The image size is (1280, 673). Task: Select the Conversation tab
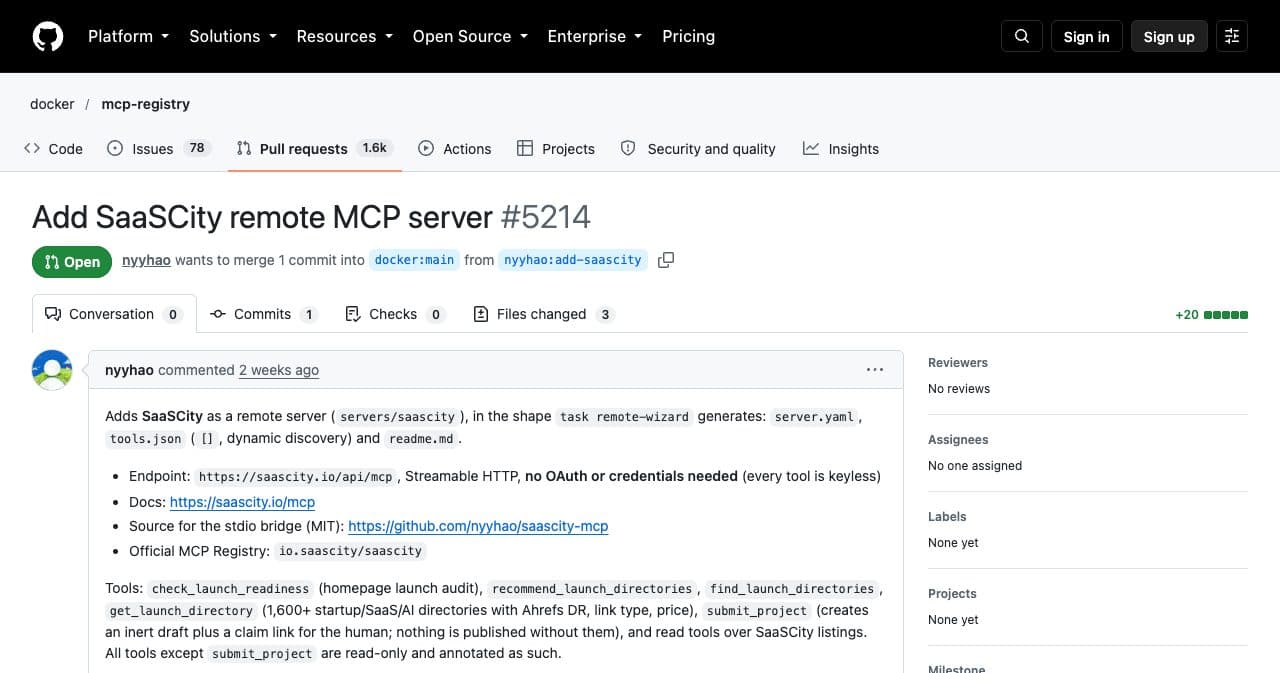coord(114,314)
